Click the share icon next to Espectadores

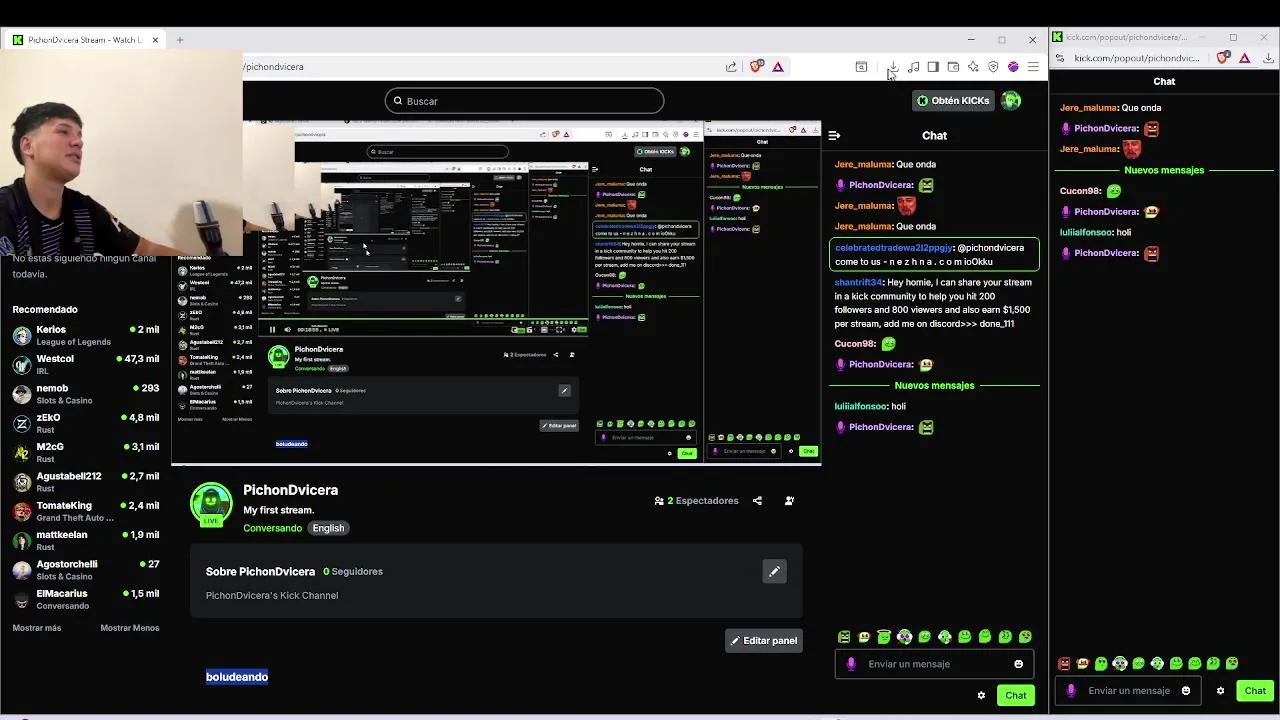coord(757,501)
